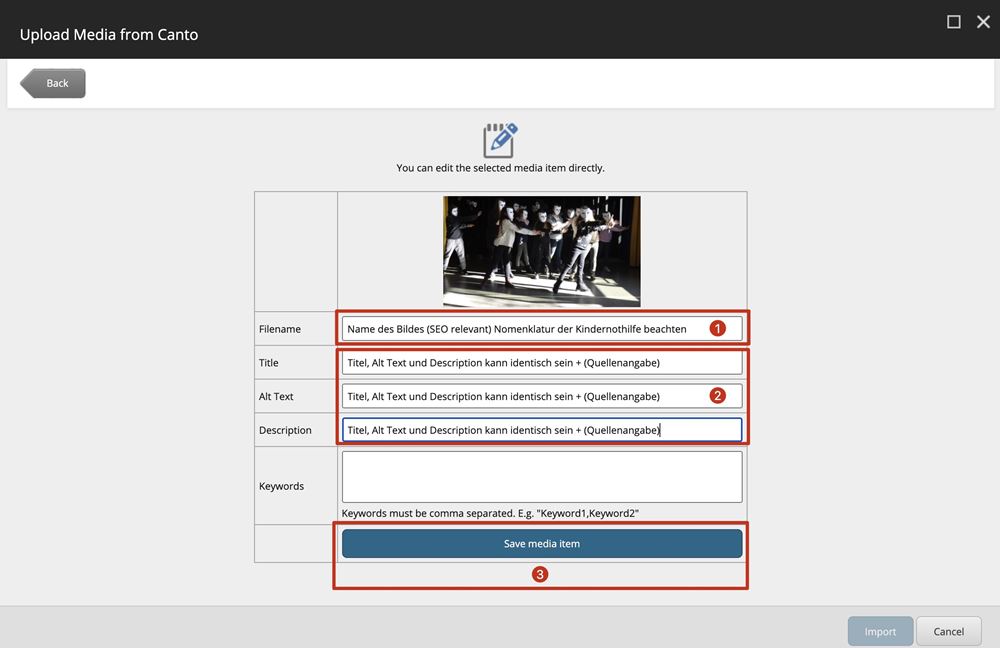Click the Keywords row label

pyautogui.click(x=281, y=486)
